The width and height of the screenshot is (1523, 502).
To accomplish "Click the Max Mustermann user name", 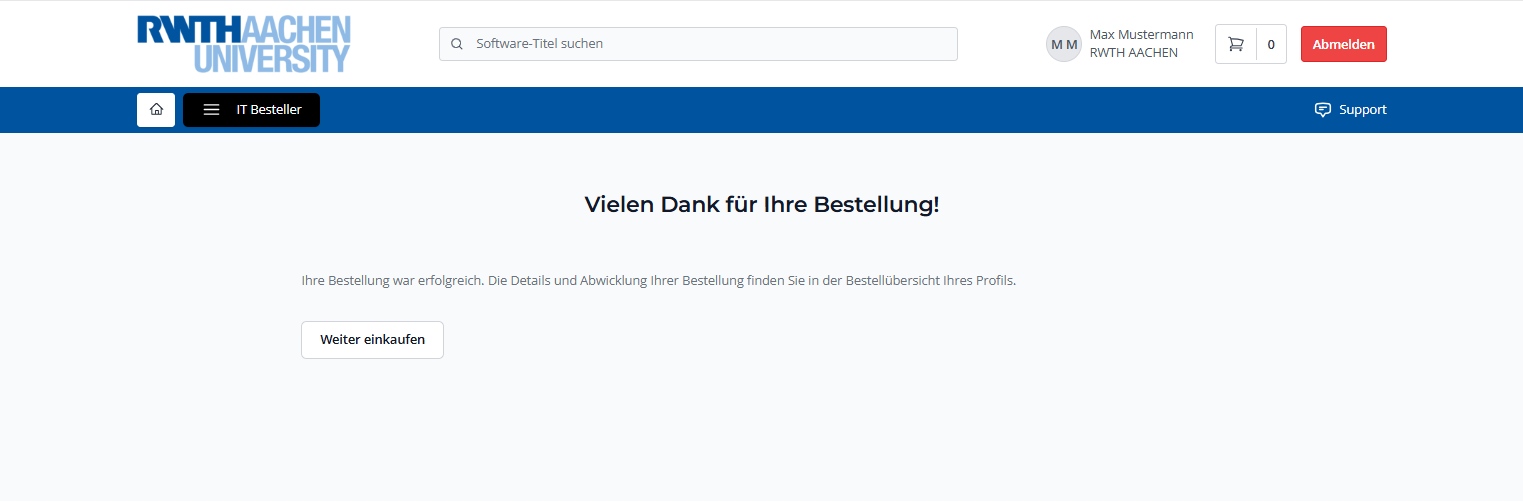I will pos(1141,35).
